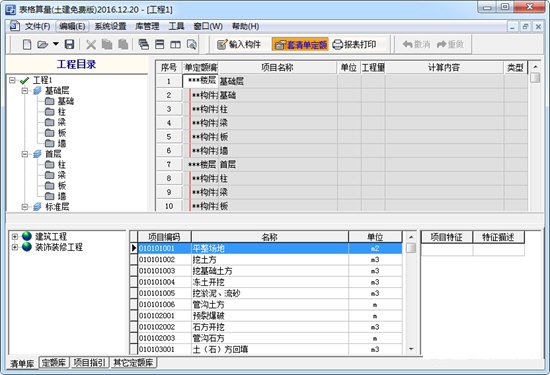Click the Paste toolbar icon
The image size is (550, 375).
(x=123, y=45)
